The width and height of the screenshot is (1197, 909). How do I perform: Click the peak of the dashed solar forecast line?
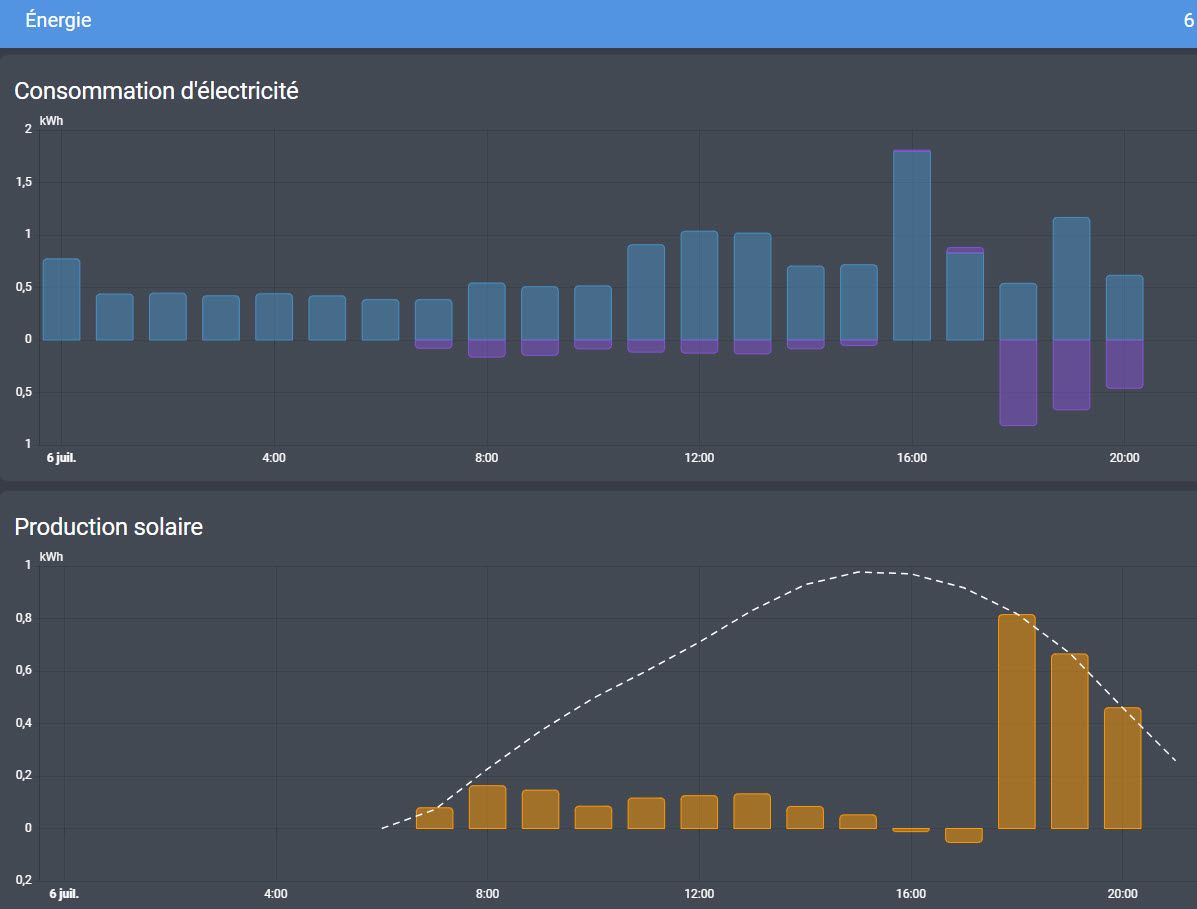click(x=861, y=572)
